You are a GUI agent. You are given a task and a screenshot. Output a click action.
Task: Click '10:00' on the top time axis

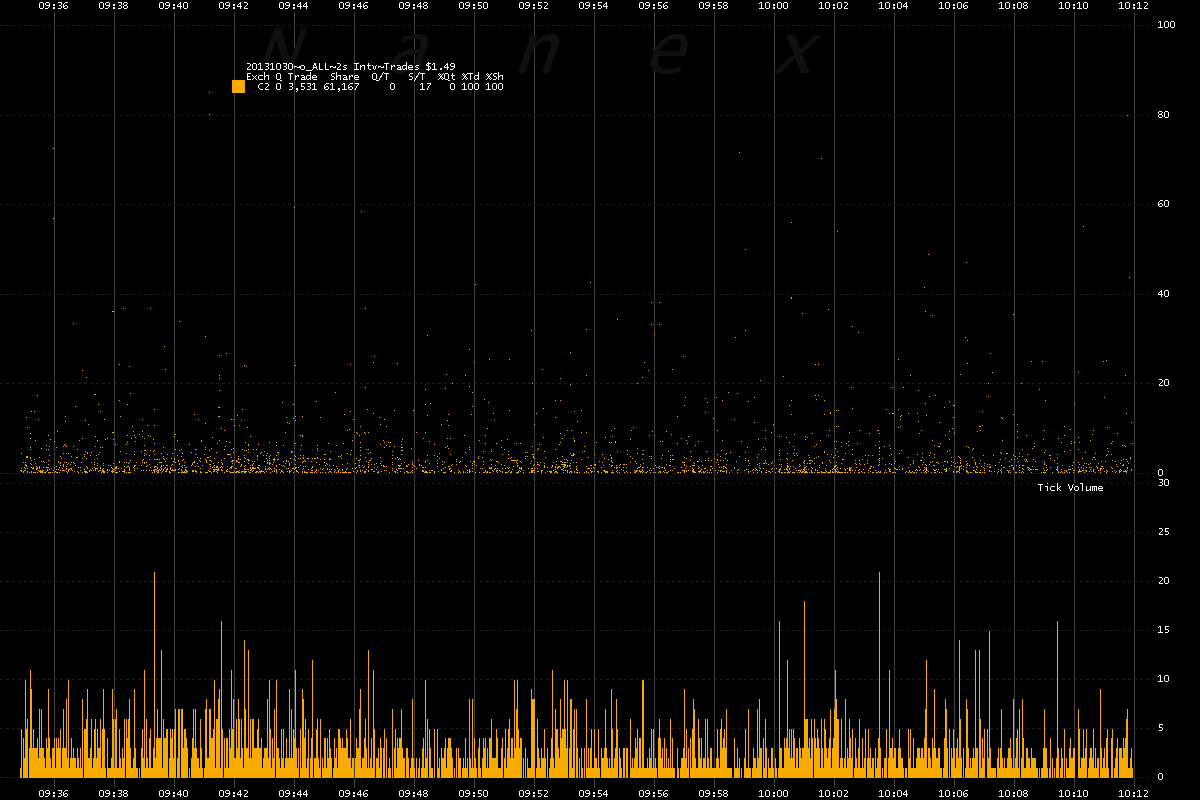tap(774, 5)
